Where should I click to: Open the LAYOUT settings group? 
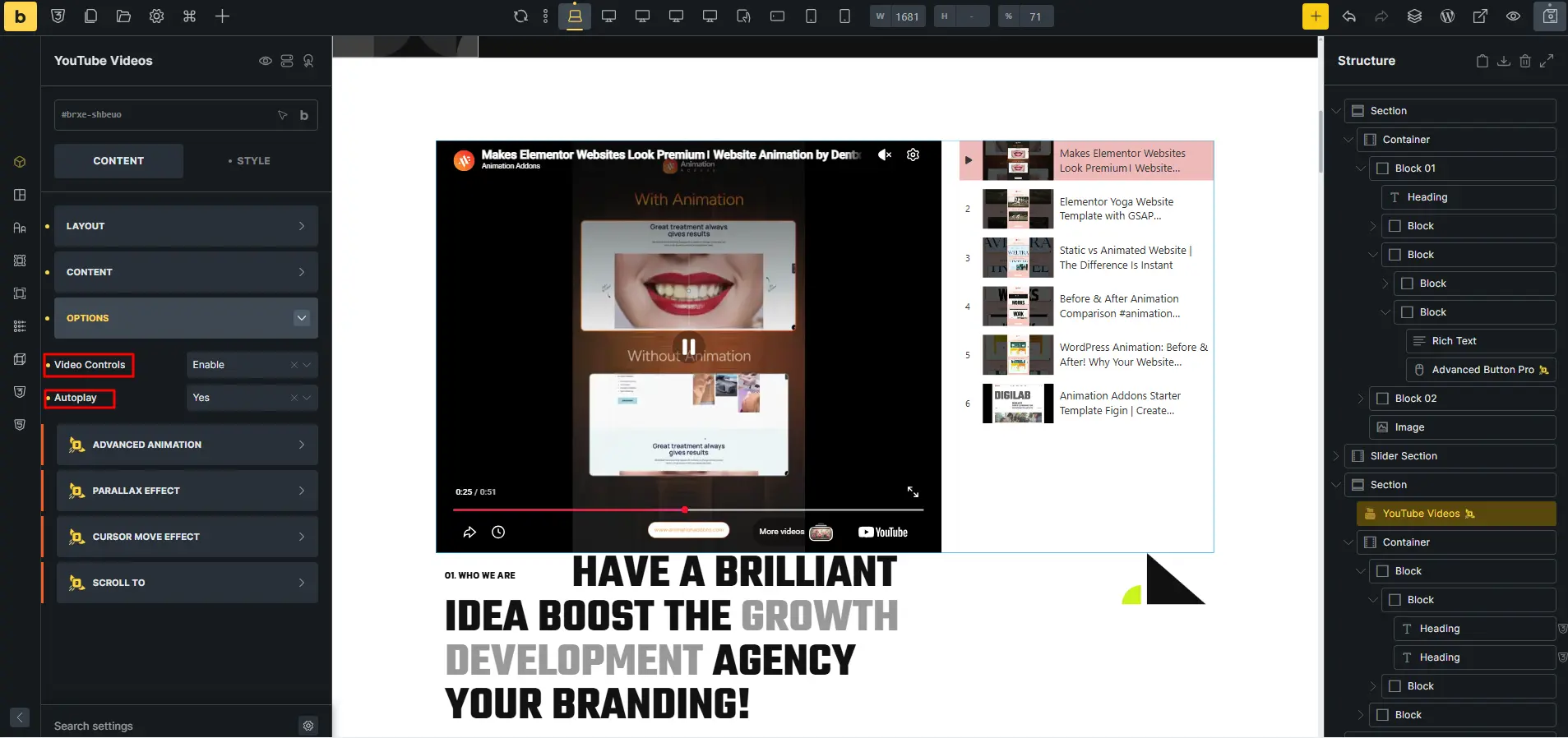click(186, 226)
